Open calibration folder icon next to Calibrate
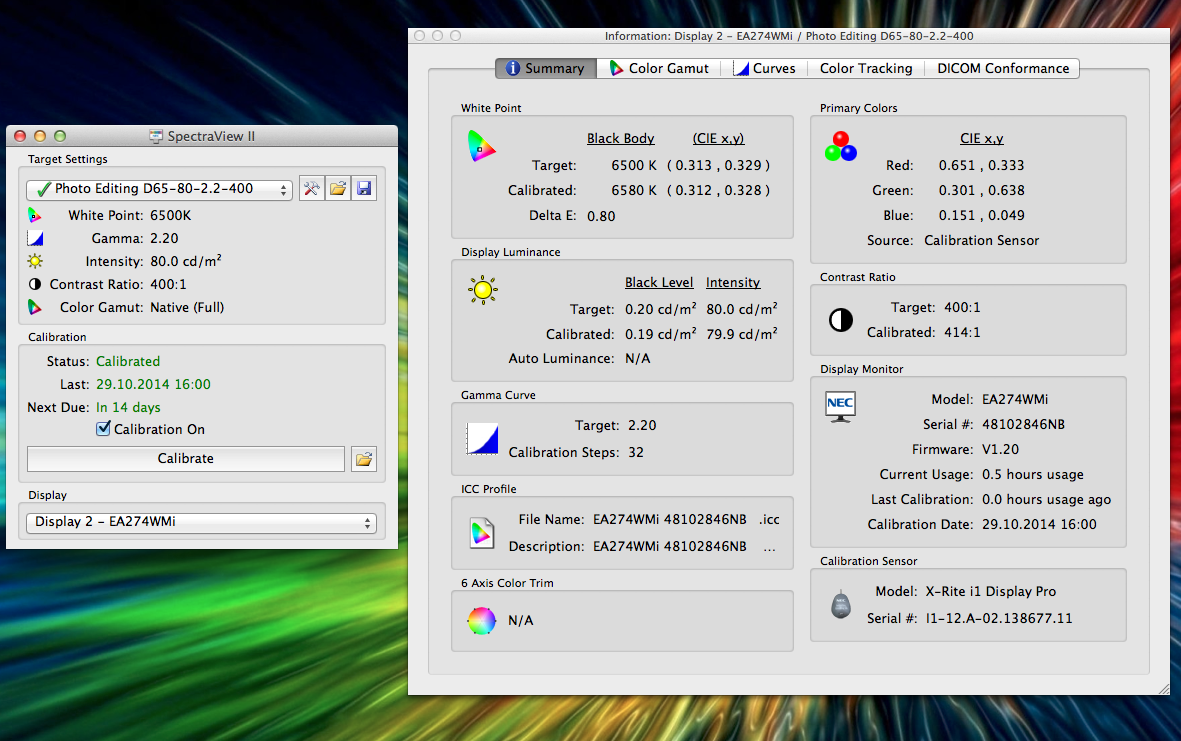This screenshot has width=1181, height=741. (x=364, y=459)
